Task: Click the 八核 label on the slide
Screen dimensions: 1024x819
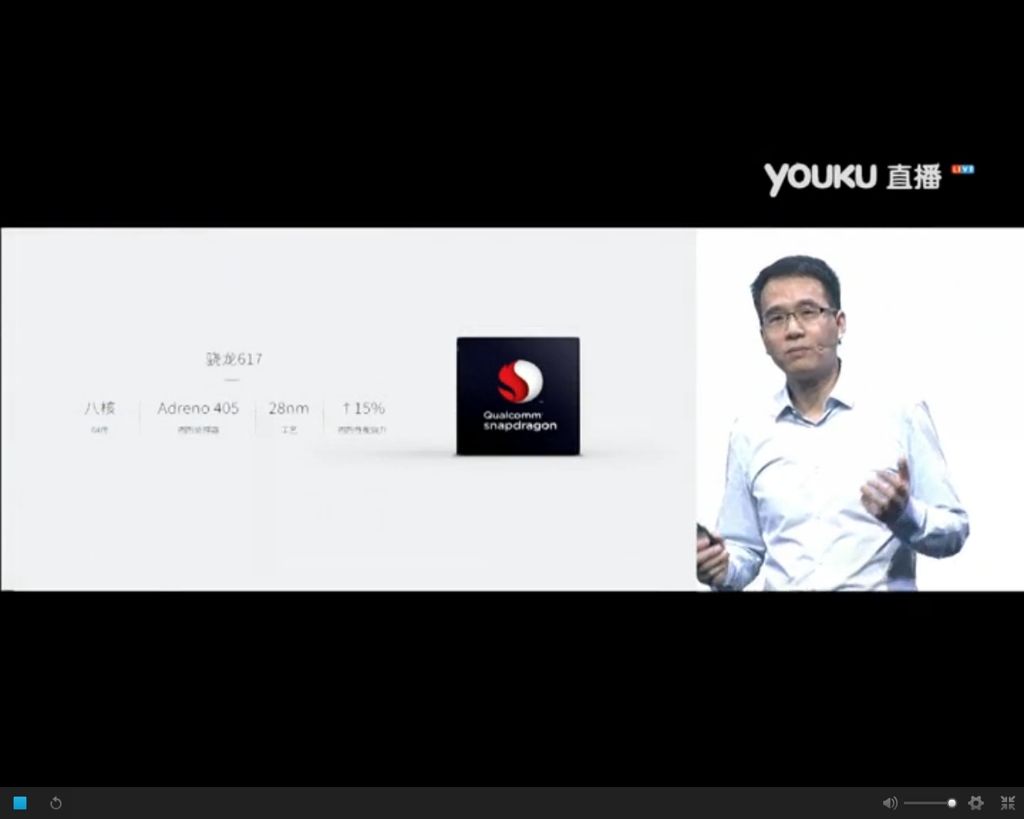Action: (x=100, y=408)
